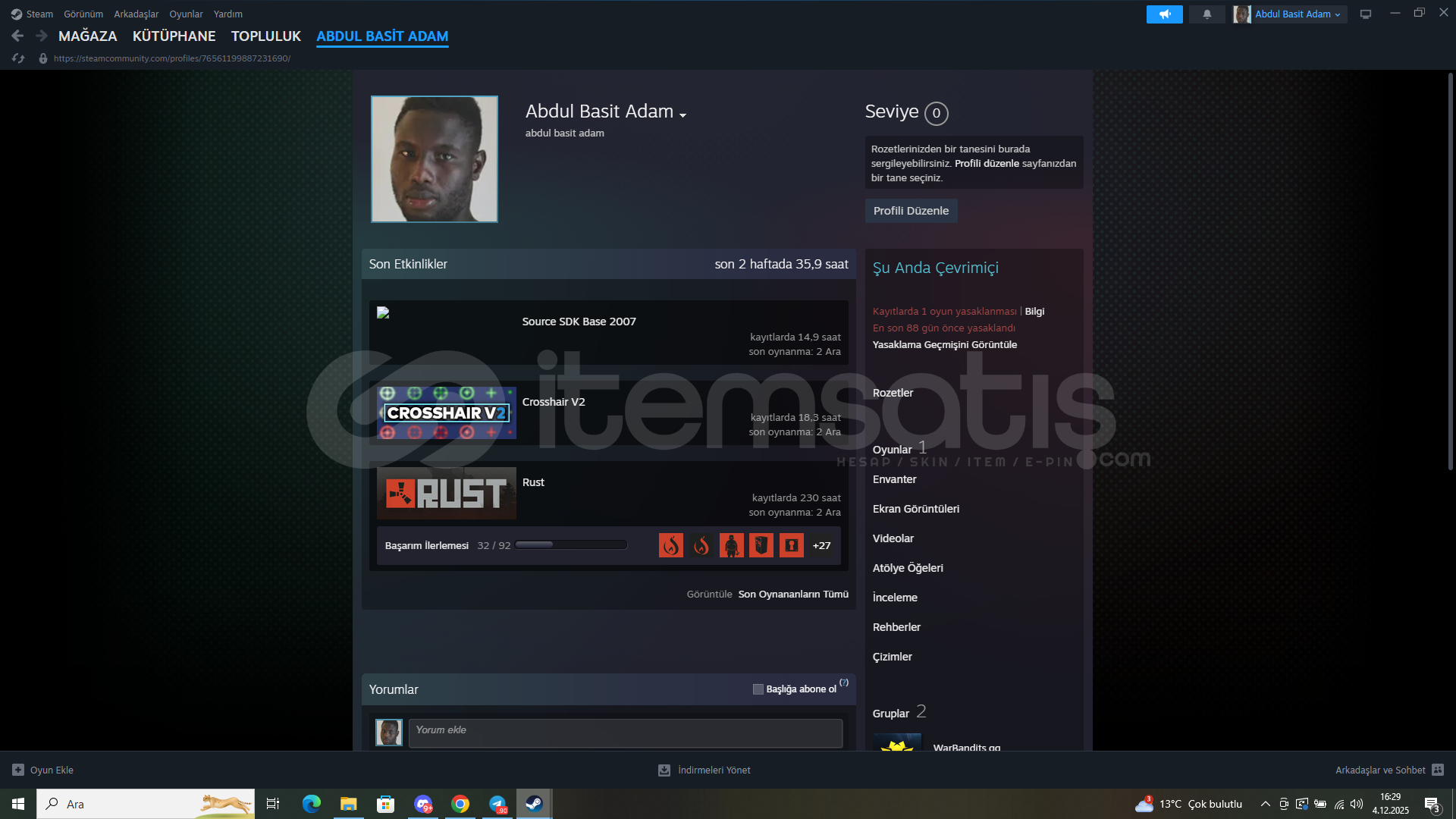Click the Profili Düzenle button

point(911,211)
